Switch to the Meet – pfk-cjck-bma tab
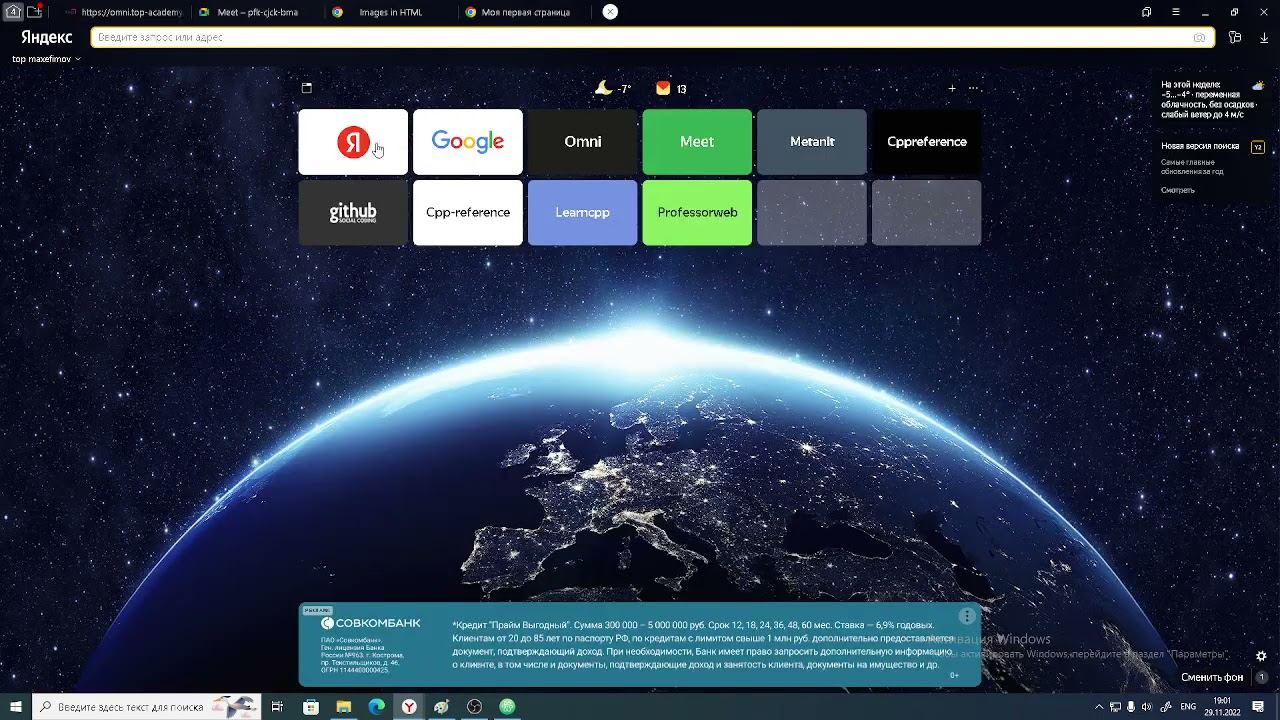Viewport: 1280px width, 720px height. tap(256, 12)
